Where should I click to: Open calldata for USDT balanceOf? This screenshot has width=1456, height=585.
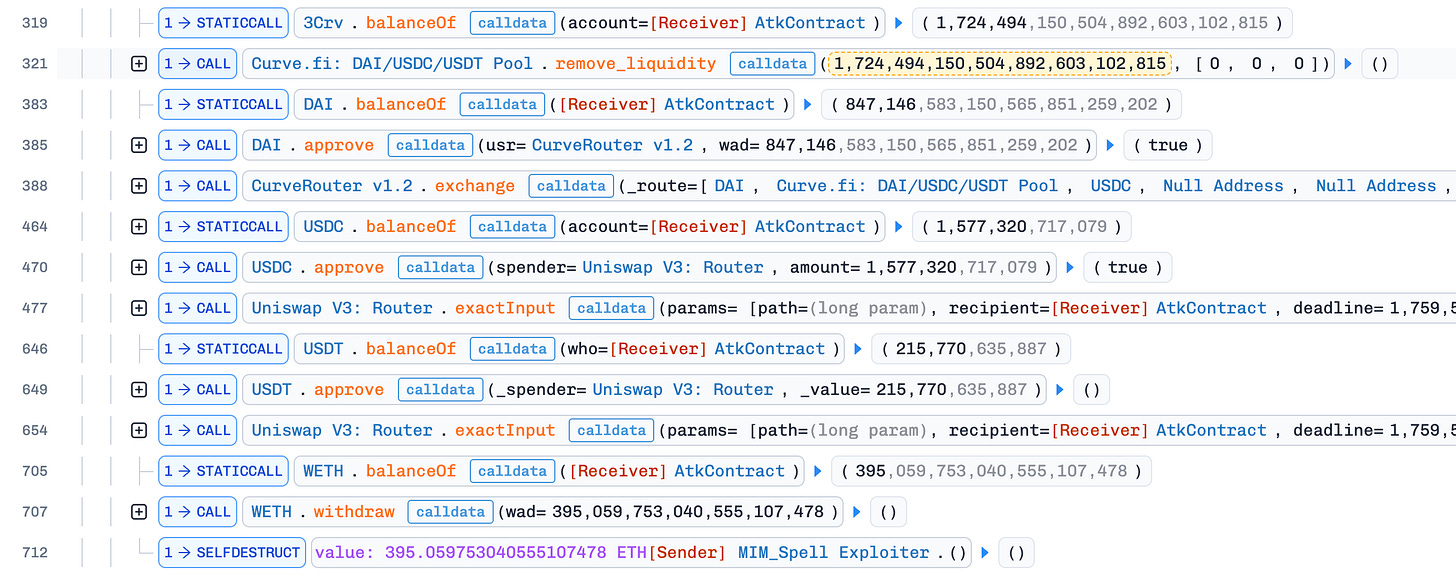click(x=512, y=349)
